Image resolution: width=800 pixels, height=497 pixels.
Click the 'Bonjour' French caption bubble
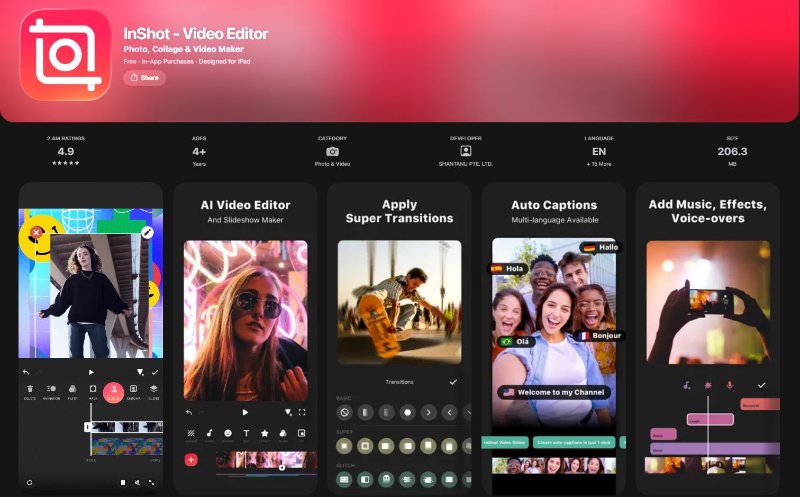pos(600,336)
